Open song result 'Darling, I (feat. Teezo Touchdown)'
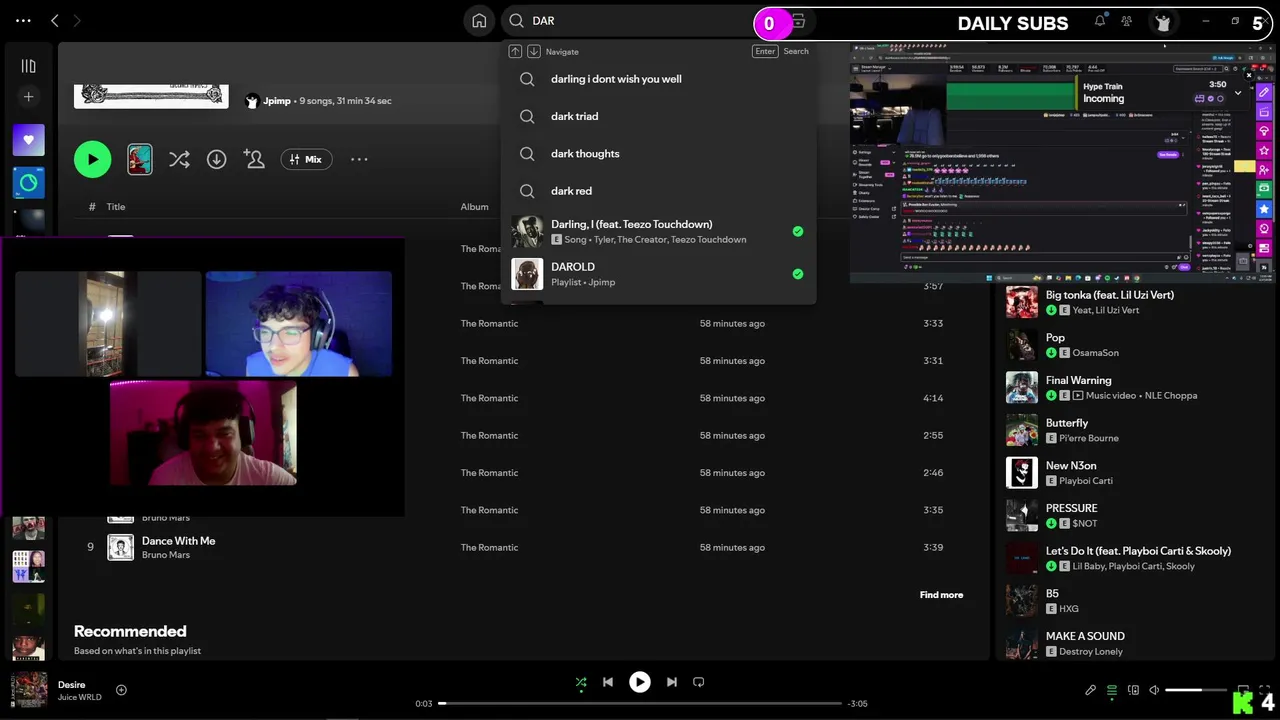The height and width of the screenshot is (720, 1280). tap(658, 231)
